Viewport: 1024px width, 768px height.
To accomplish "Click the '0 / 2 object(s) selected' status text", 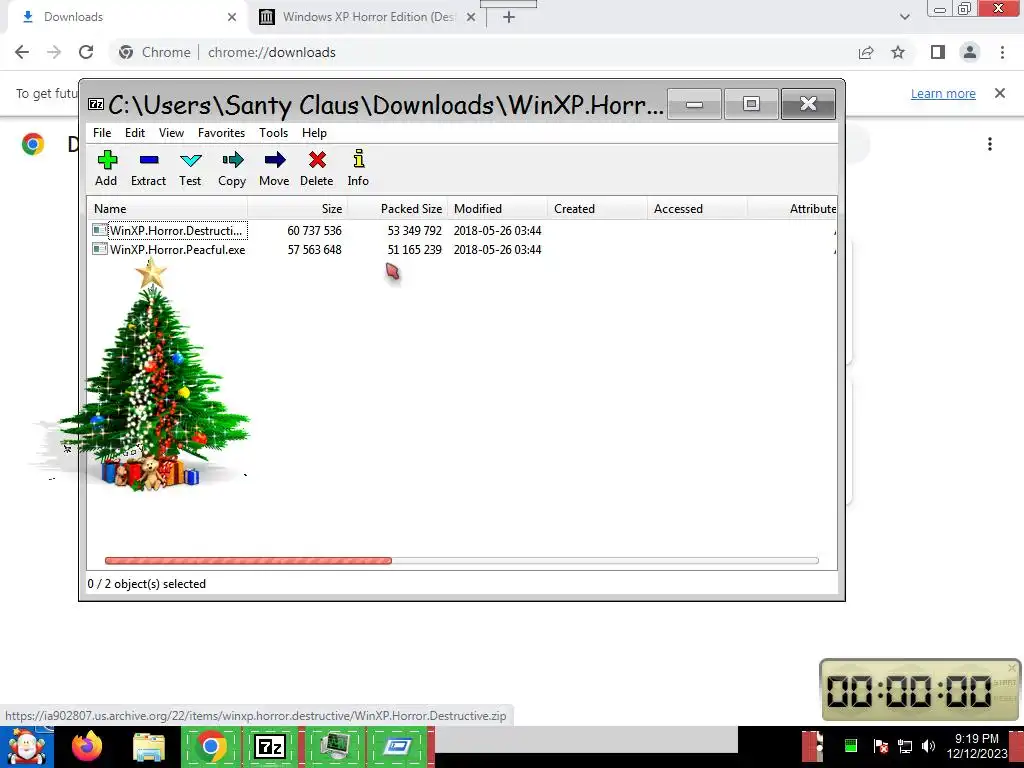I will (146, 584).
